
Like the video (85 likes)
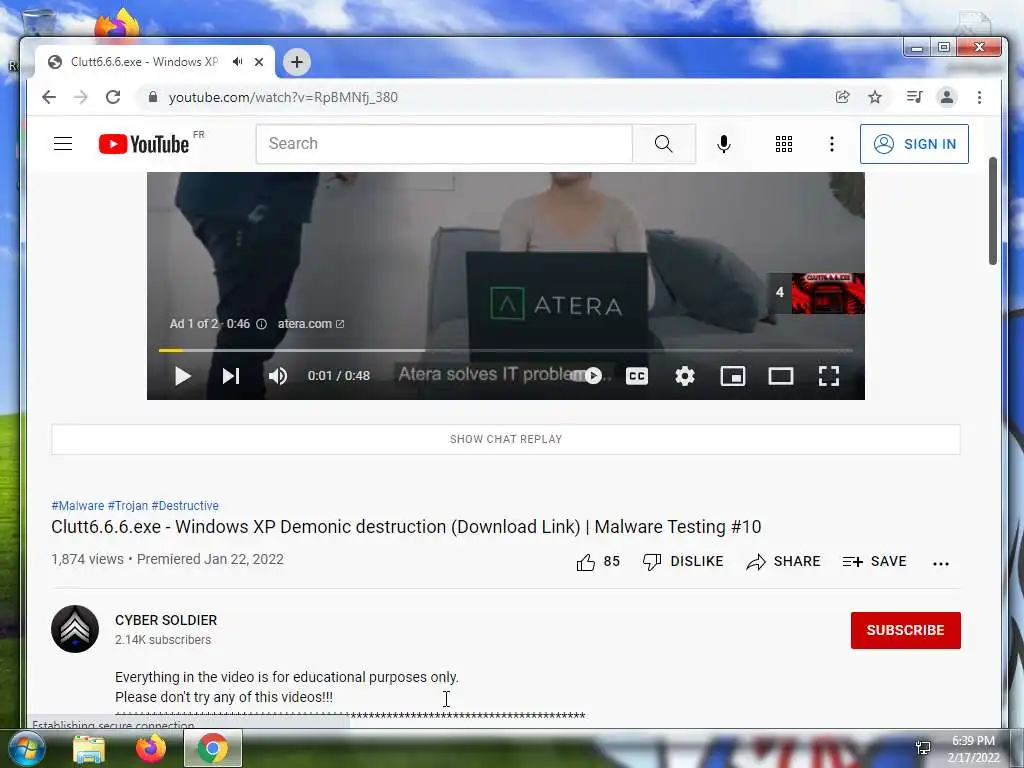[x=598, y=562]
